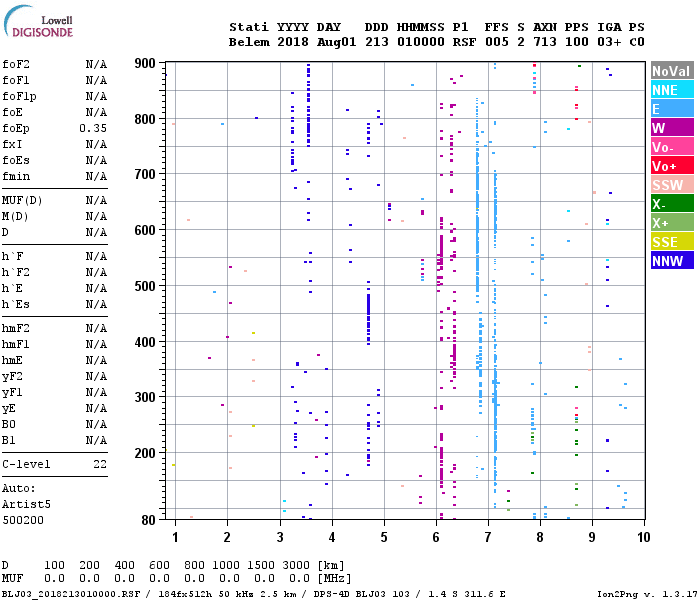Image resolution: width=700 pixels, height=600 pixels.
Task: Select the Vo+ red legend swatch
Action: (672, 166)
